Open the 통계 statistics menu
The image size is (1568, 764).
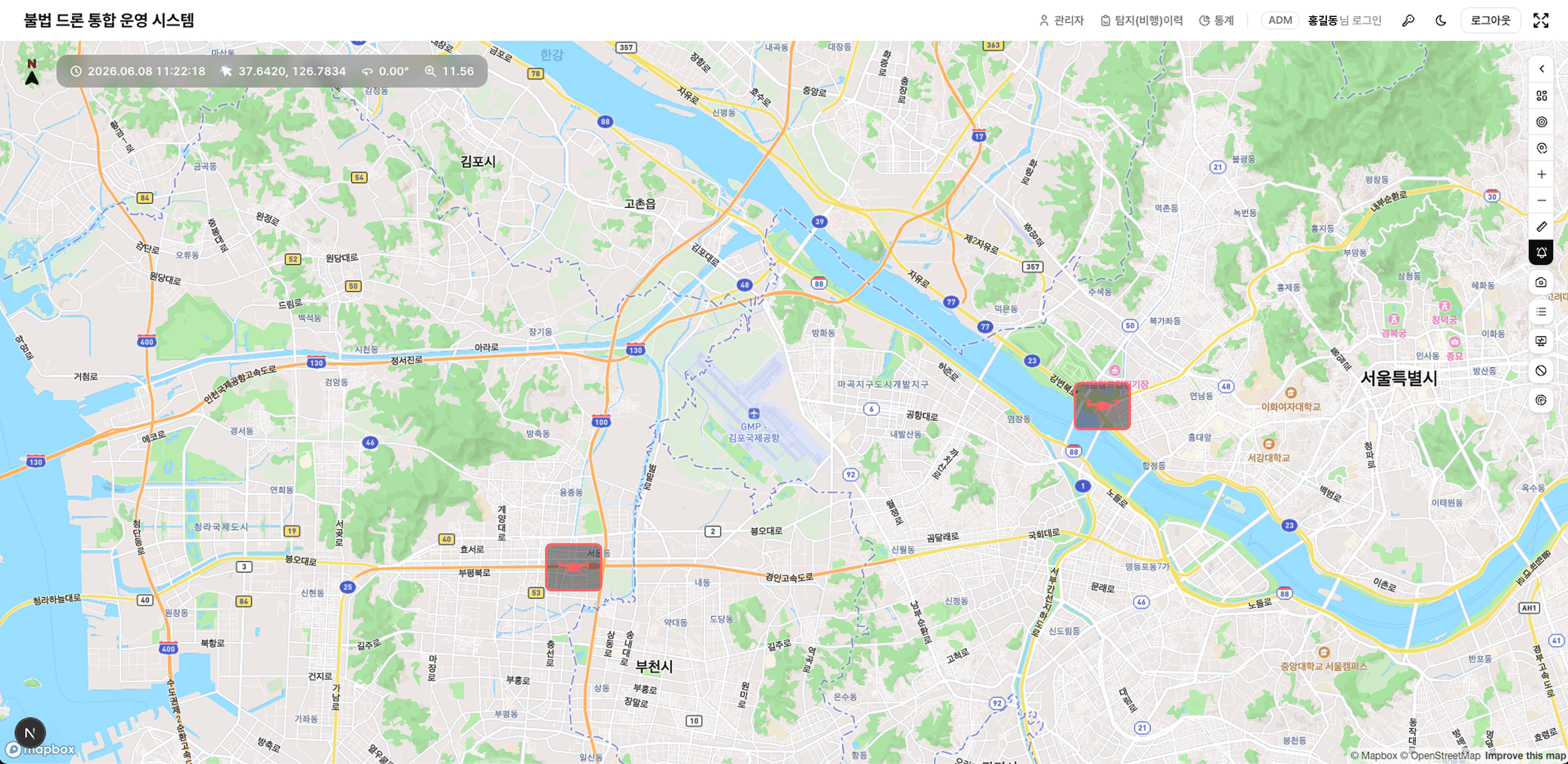click(1216, 21)
